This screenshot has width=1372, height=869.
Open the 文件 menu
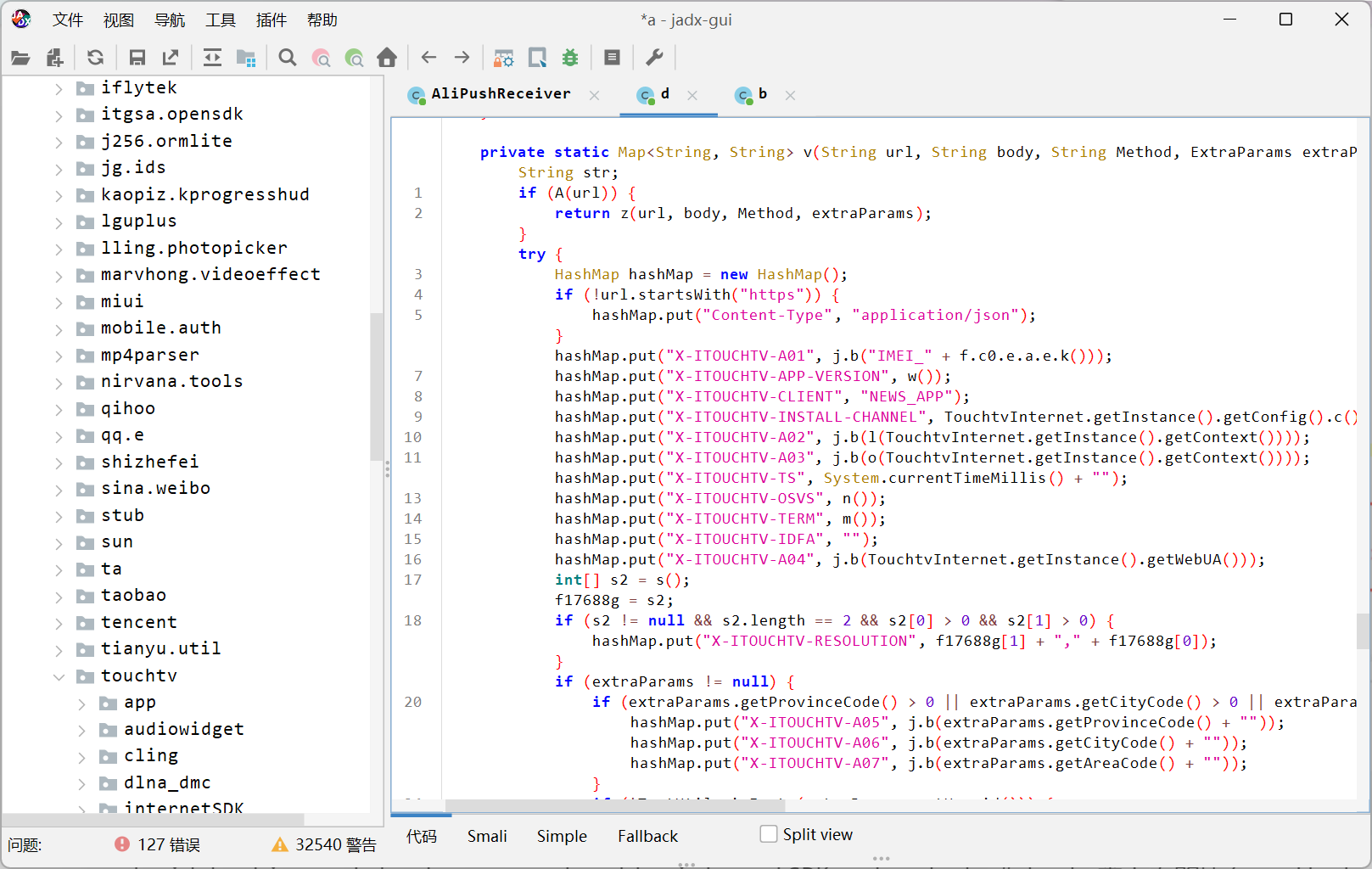click(68, 20)
